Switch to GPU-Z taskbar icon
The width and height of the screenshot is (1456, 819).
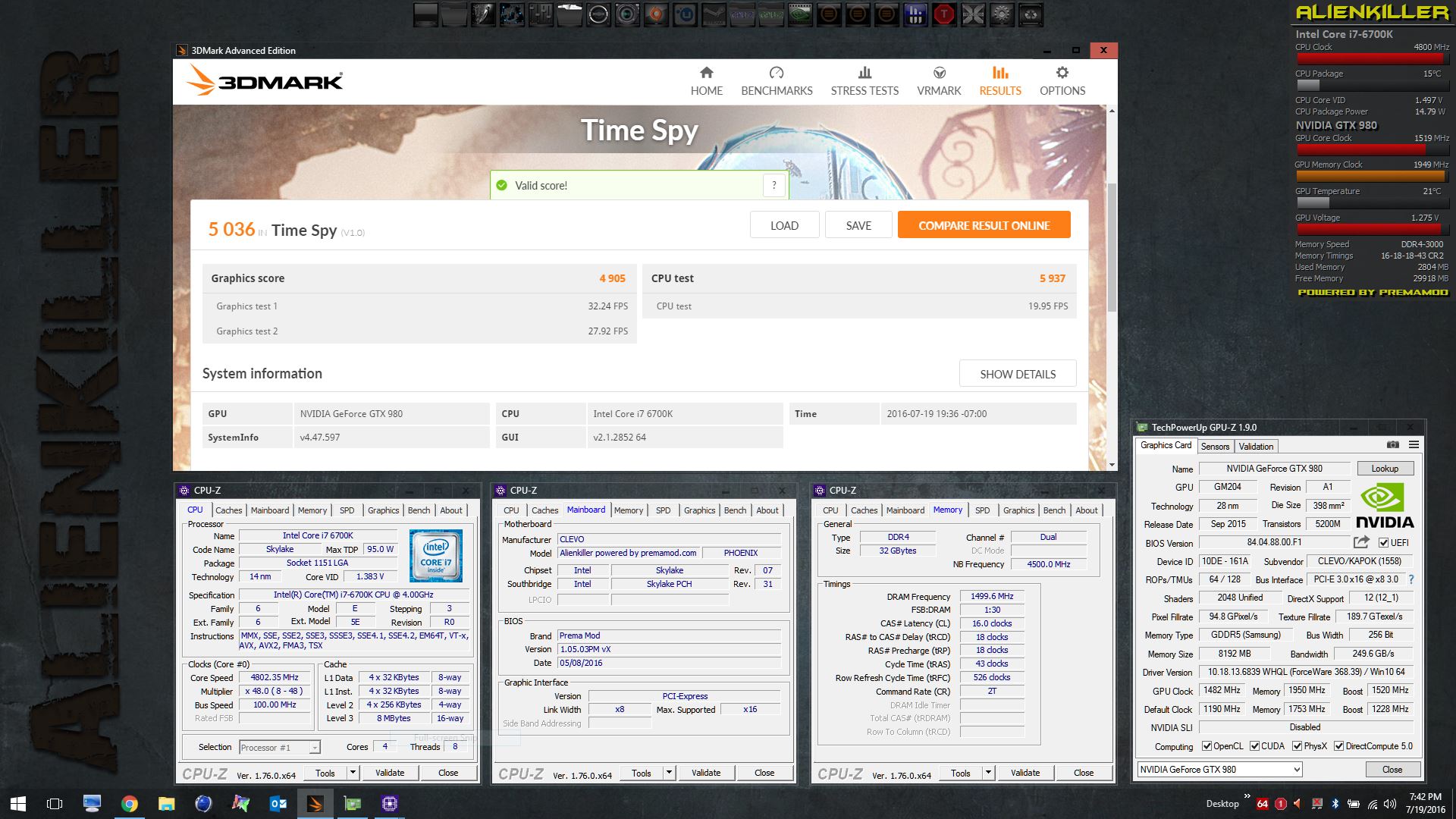tap(352, 804)
